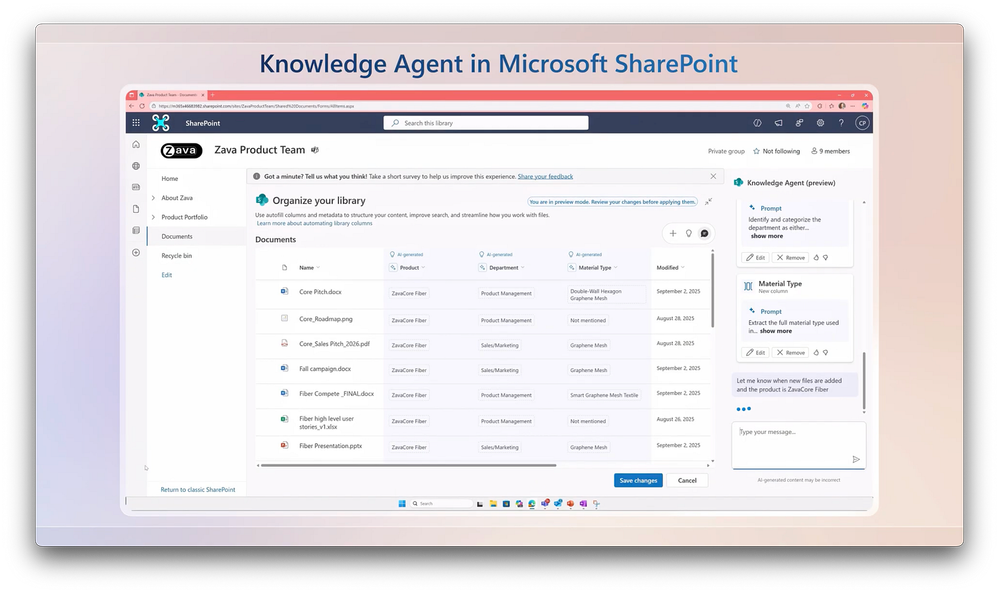999x593 pixels.
Task: Expand the About Zava navigation item
Action: coord(154,198)
